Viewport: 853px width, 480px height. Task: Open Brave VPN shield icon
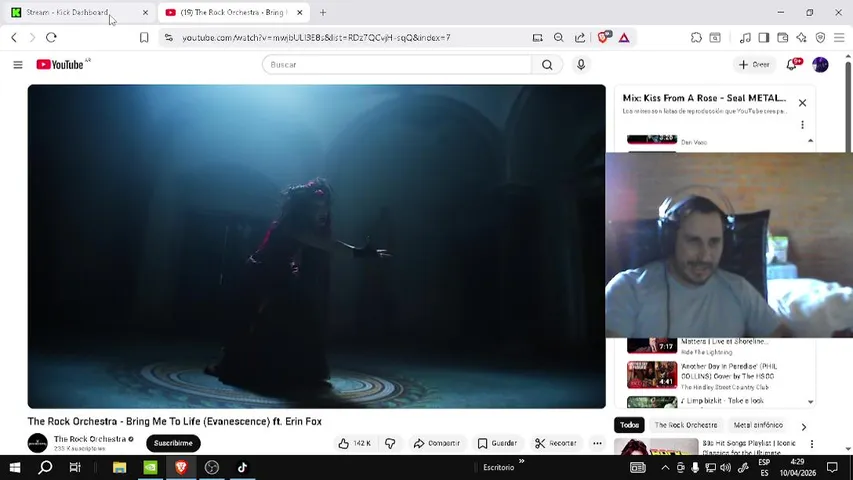[x=820, y=38]
